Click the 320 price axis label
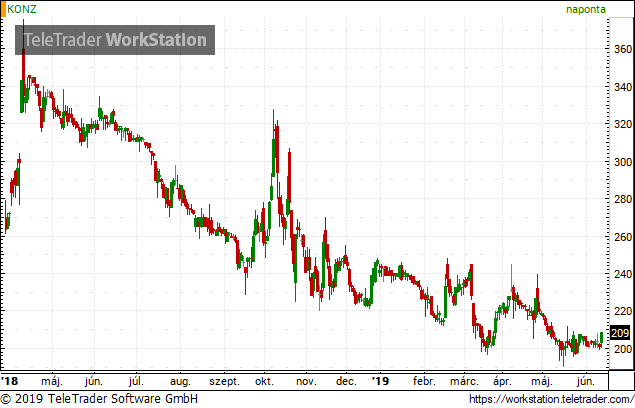Viewport: 635px width, 408px height. pos(623,124)
